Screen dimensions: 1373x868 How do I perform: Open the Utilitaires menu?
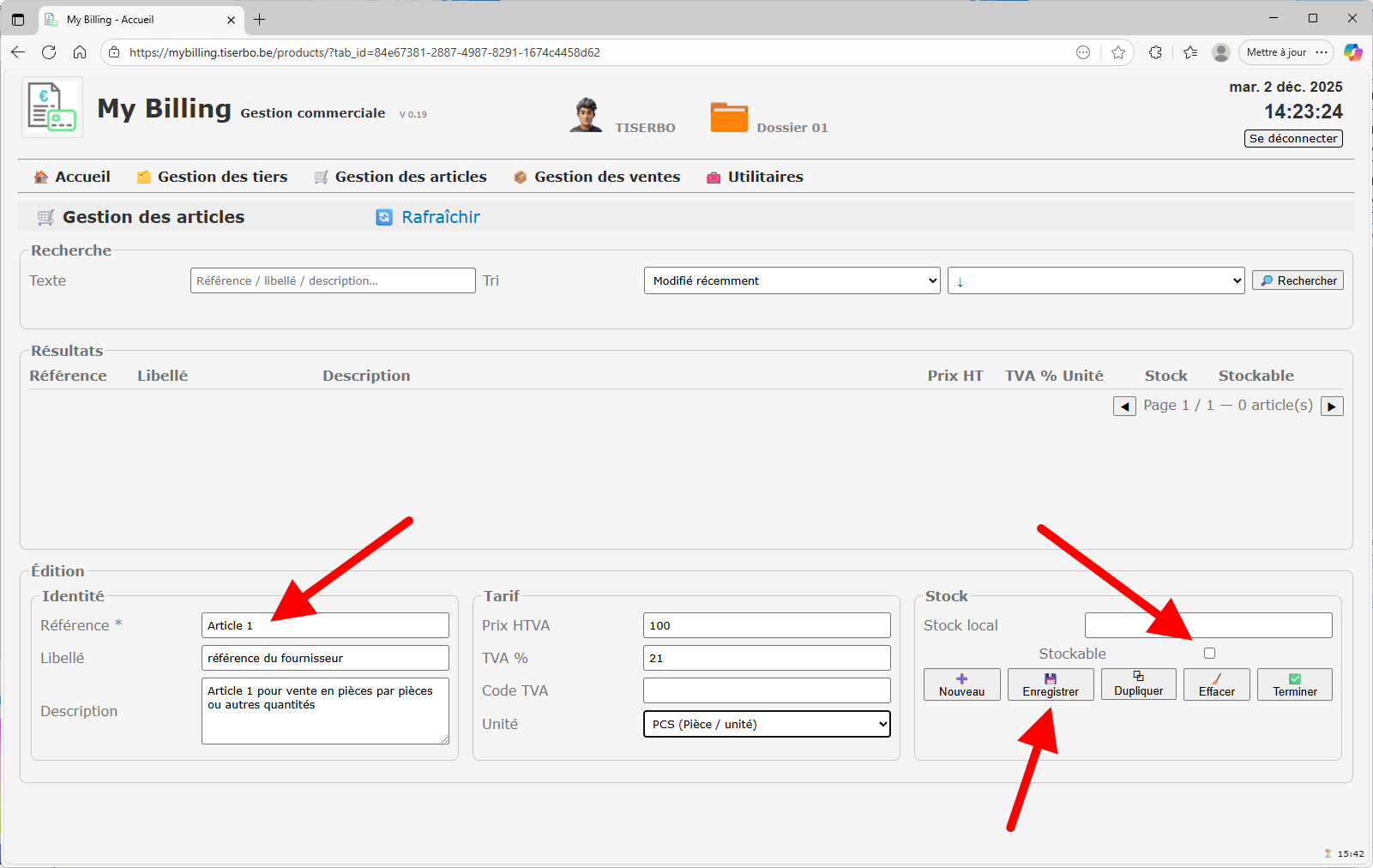[765, 177]
